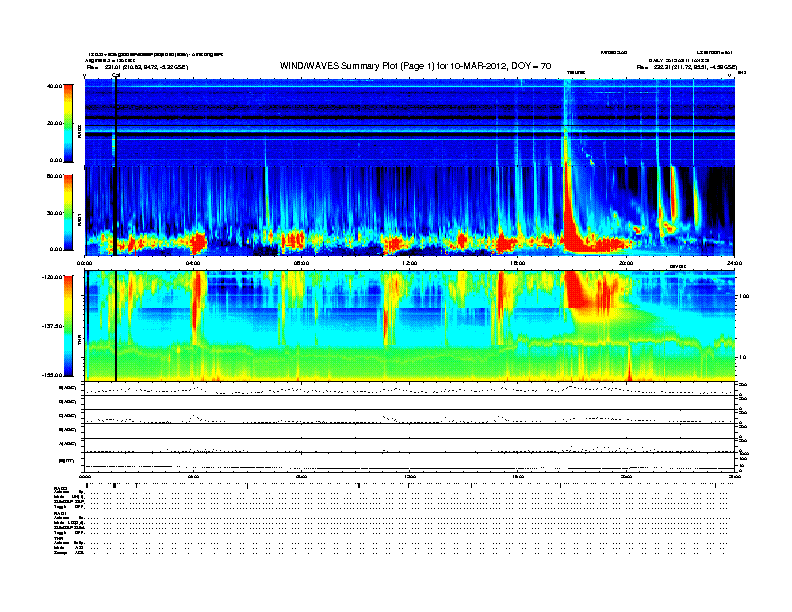Click the 20:00 tick under the RAD1 spectrogram
The image size is (792, 612).
[x=626, y=263]
